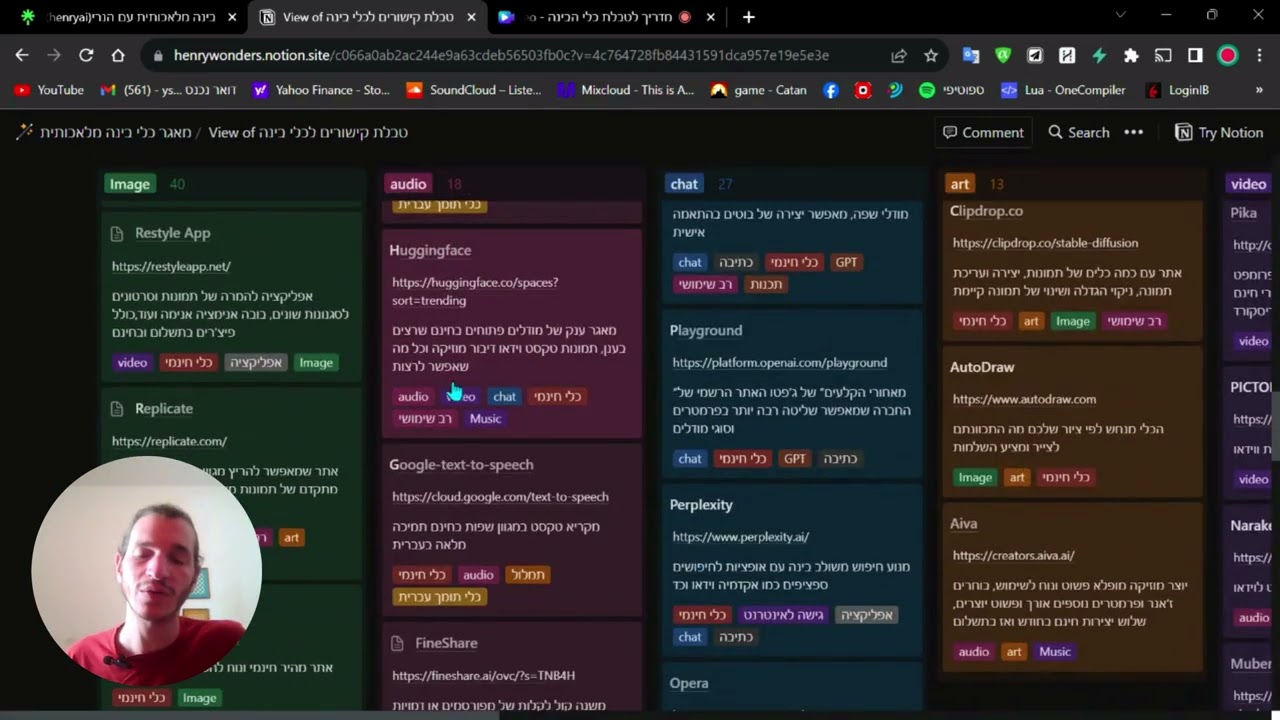Toggle the browser side panel
The width and height of the screenshot is (1280, 720).
pos(1195,55)
